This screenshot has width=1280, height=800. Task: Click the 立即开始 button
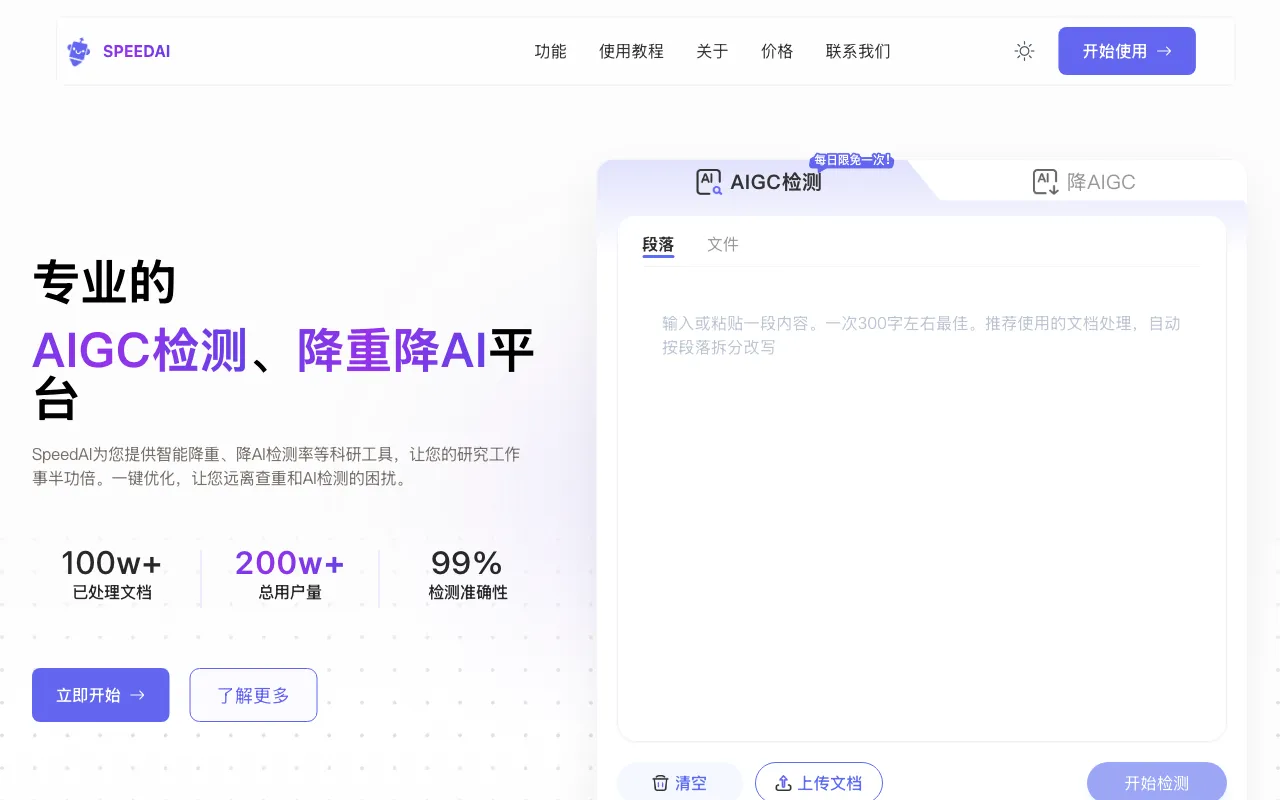101,695
